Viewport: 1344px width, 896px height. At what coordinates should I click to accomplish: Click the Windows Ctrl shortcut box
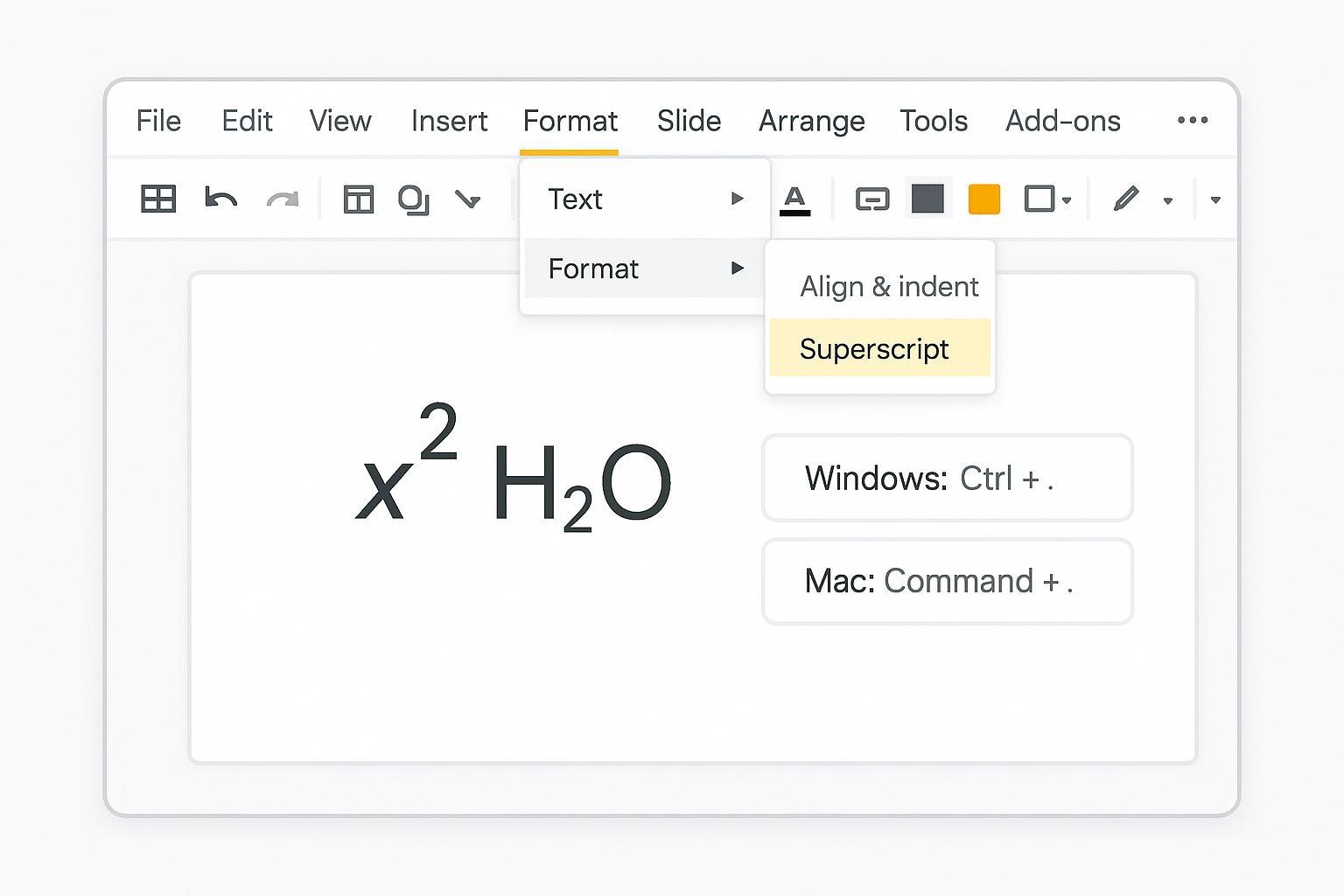(x=948, y=479)
